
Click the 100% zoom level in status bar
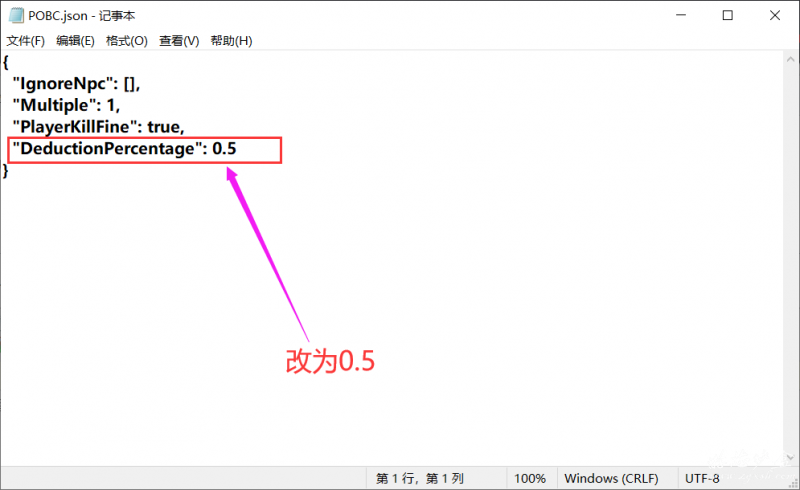point(530,478)
